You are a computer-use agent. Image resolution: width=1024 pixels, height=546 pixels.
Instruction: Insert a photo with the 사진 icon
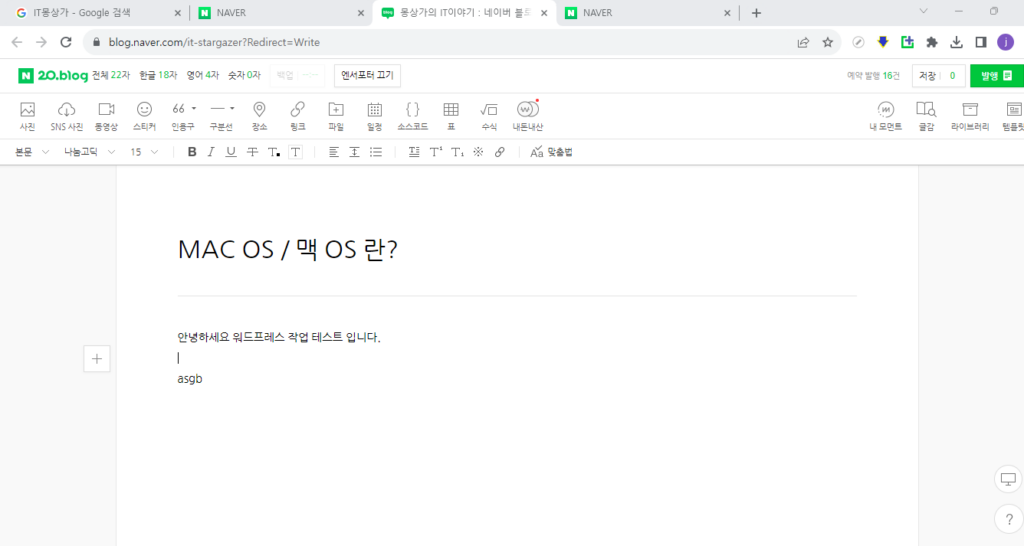(27, 116)
